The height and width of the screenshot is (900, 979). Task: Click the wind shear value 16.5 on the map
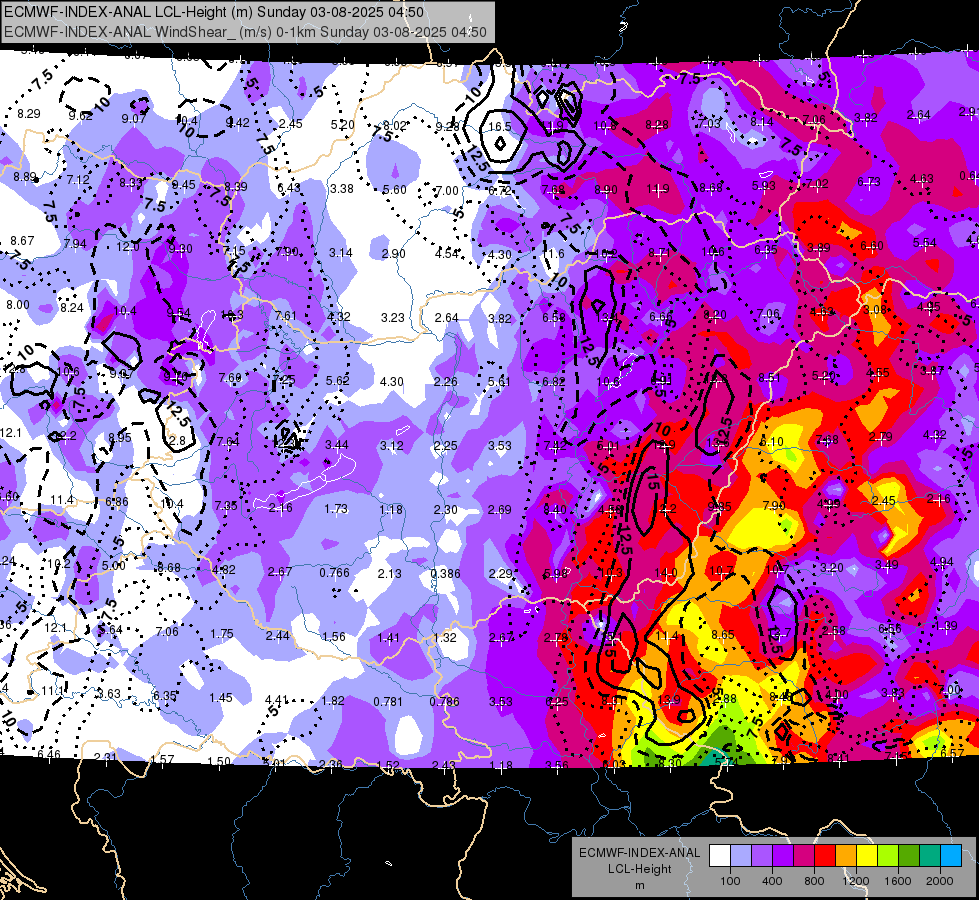tap(499, 127)
